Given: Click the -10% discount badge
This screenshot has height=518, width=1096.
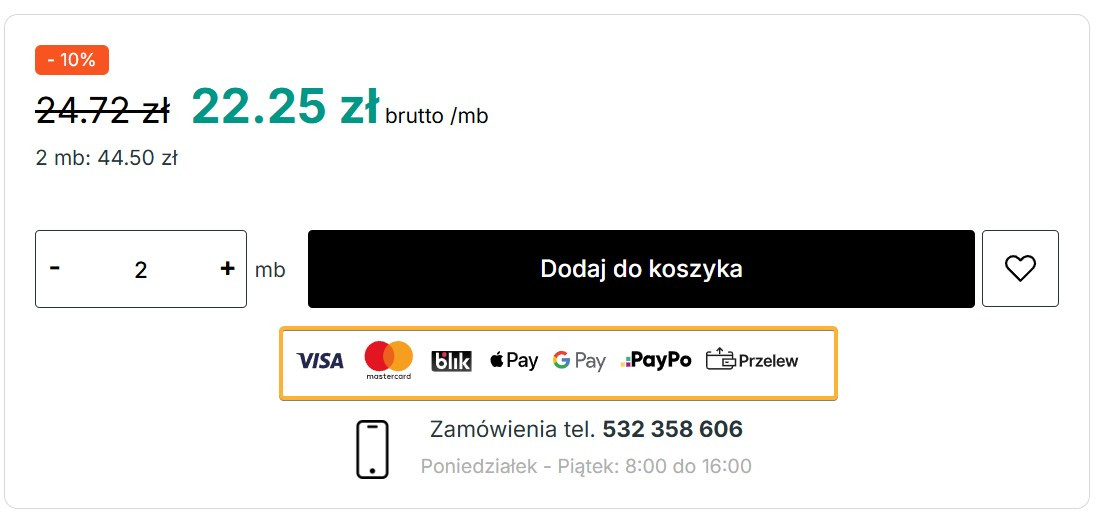Looking at the screenshot, I should pyautogui.click(x=71, y=60).
